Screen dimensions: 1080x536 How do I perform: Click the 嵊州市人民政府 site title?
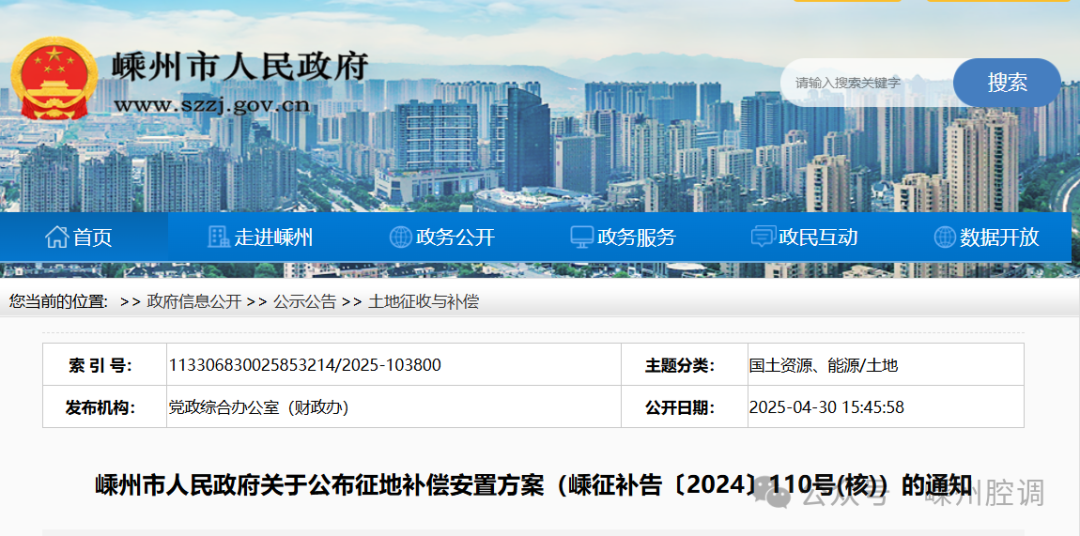tap(240, 68)
